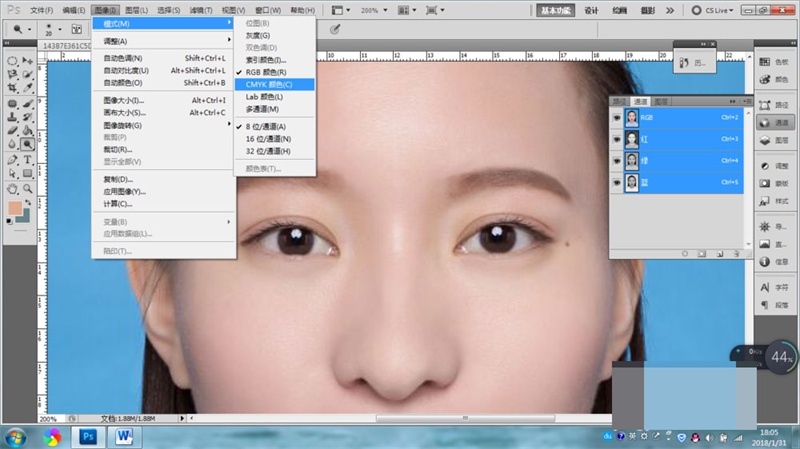This screenshot has width=800, height=449.
Task: Select the Hand tool in toolbox
Action: click(x=12, y=188)
